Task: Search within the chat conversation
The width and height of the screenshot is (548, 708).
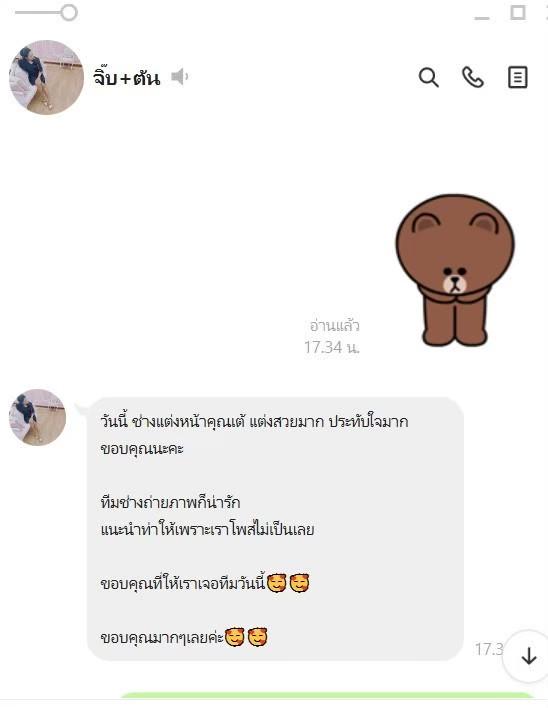Action: click(x=428, y=77)
